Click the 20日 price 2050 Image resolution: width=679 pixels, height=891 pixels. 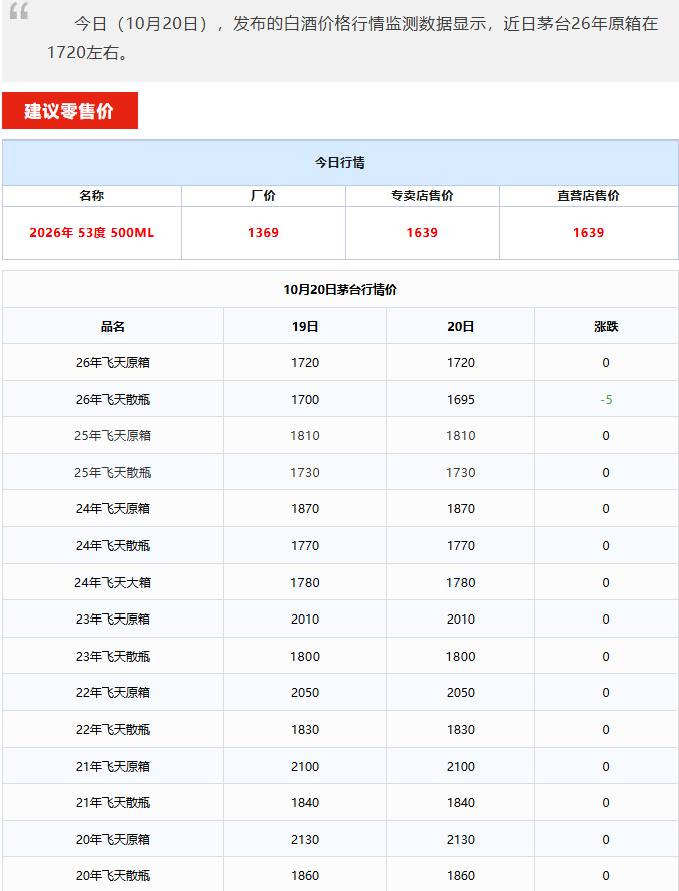[x=460, y=693]
